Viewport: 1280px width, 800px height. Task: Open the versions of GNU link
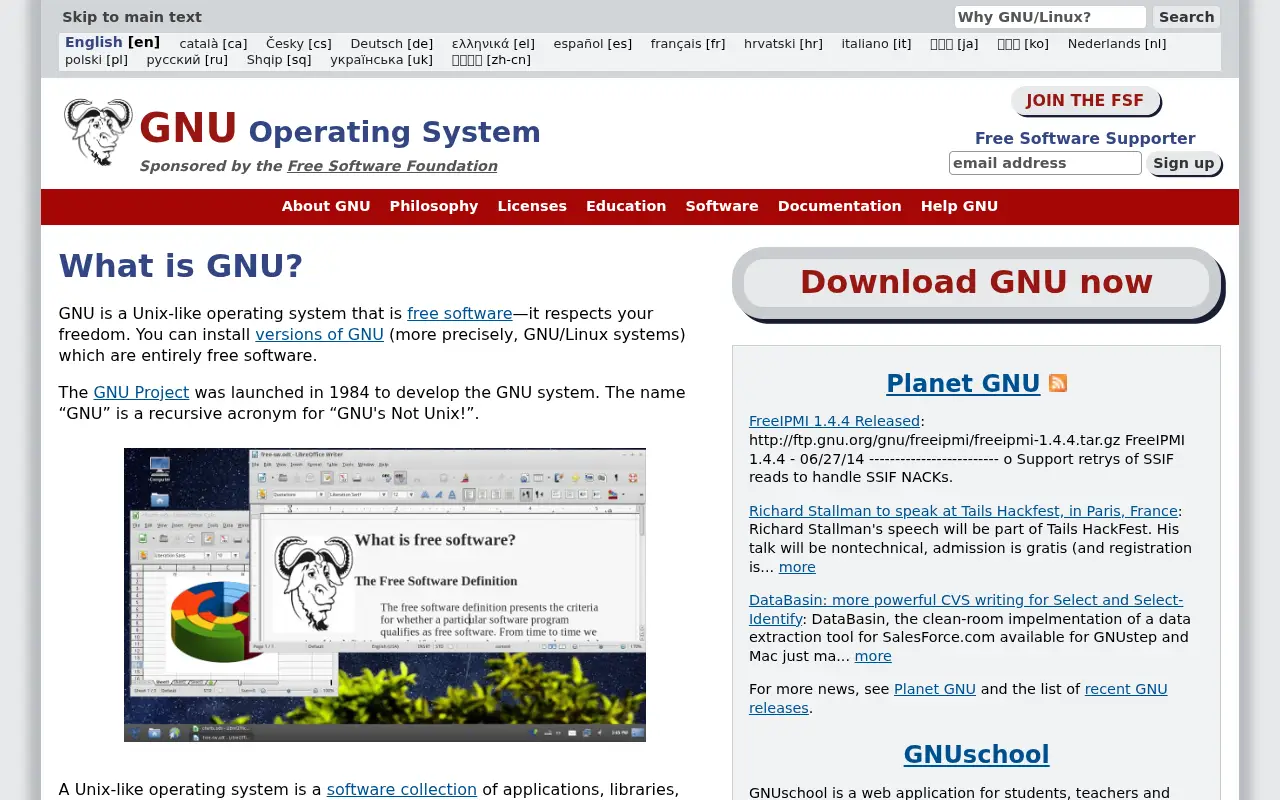pos(319,334)
